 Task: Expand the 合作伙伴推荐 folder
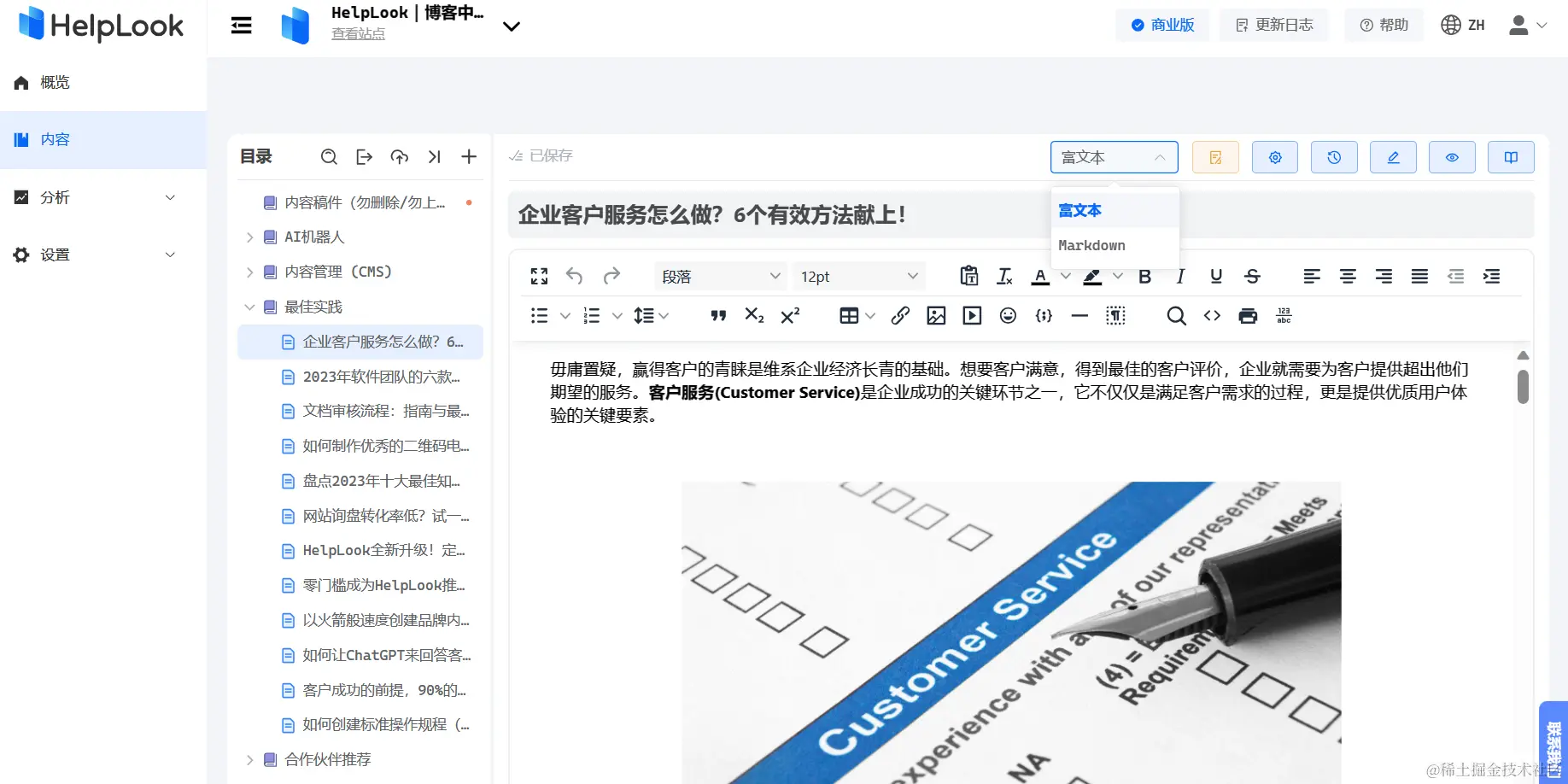click(249, 760)
